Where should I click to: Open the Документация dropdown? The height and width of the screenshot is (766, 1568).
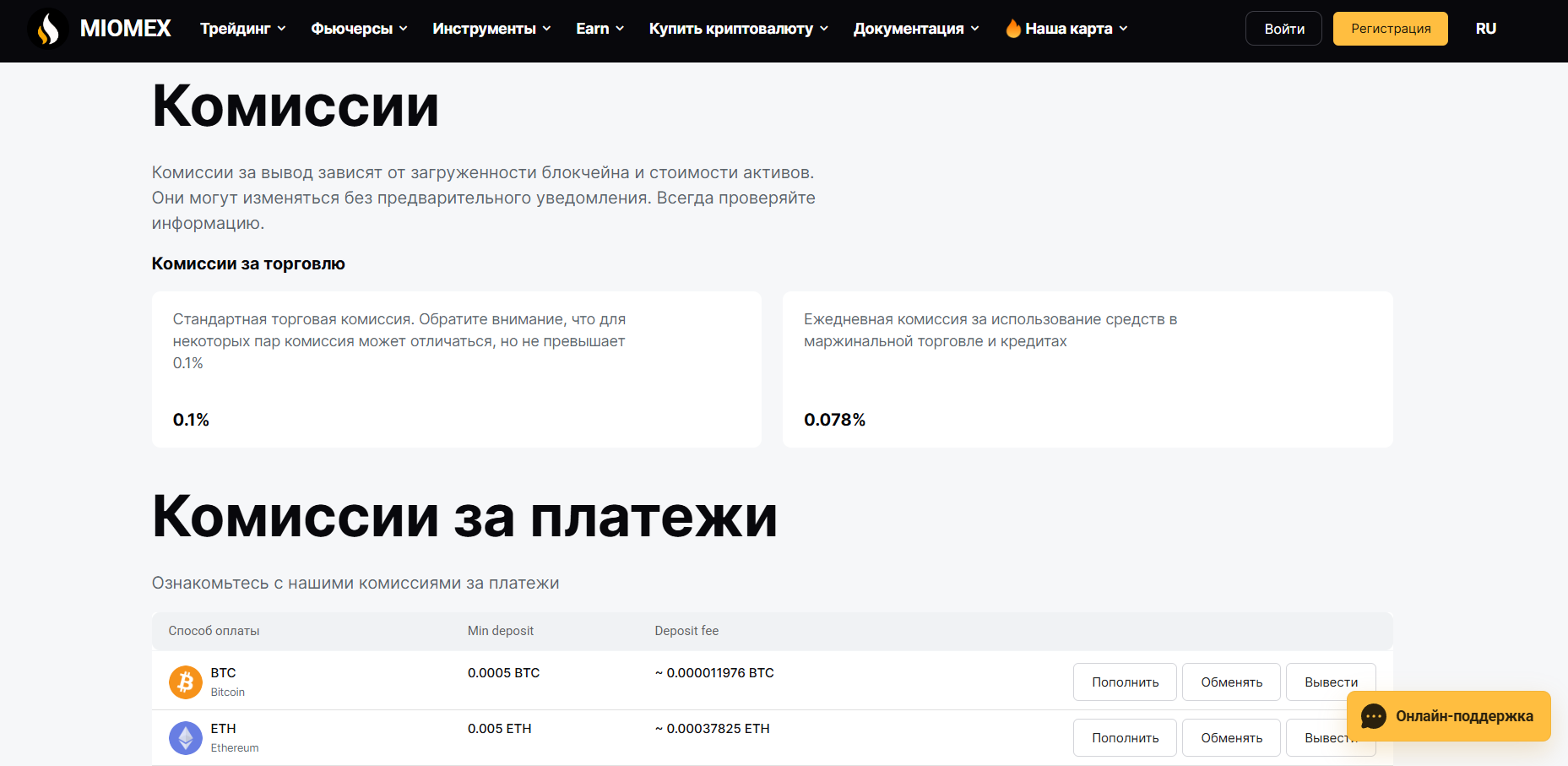click(x=917, y=29)
